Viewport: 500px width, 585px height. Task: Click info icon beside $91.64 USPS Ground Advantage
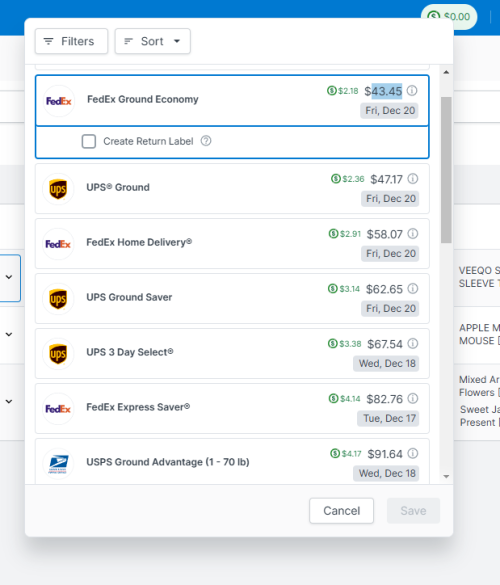click(413, 453)
